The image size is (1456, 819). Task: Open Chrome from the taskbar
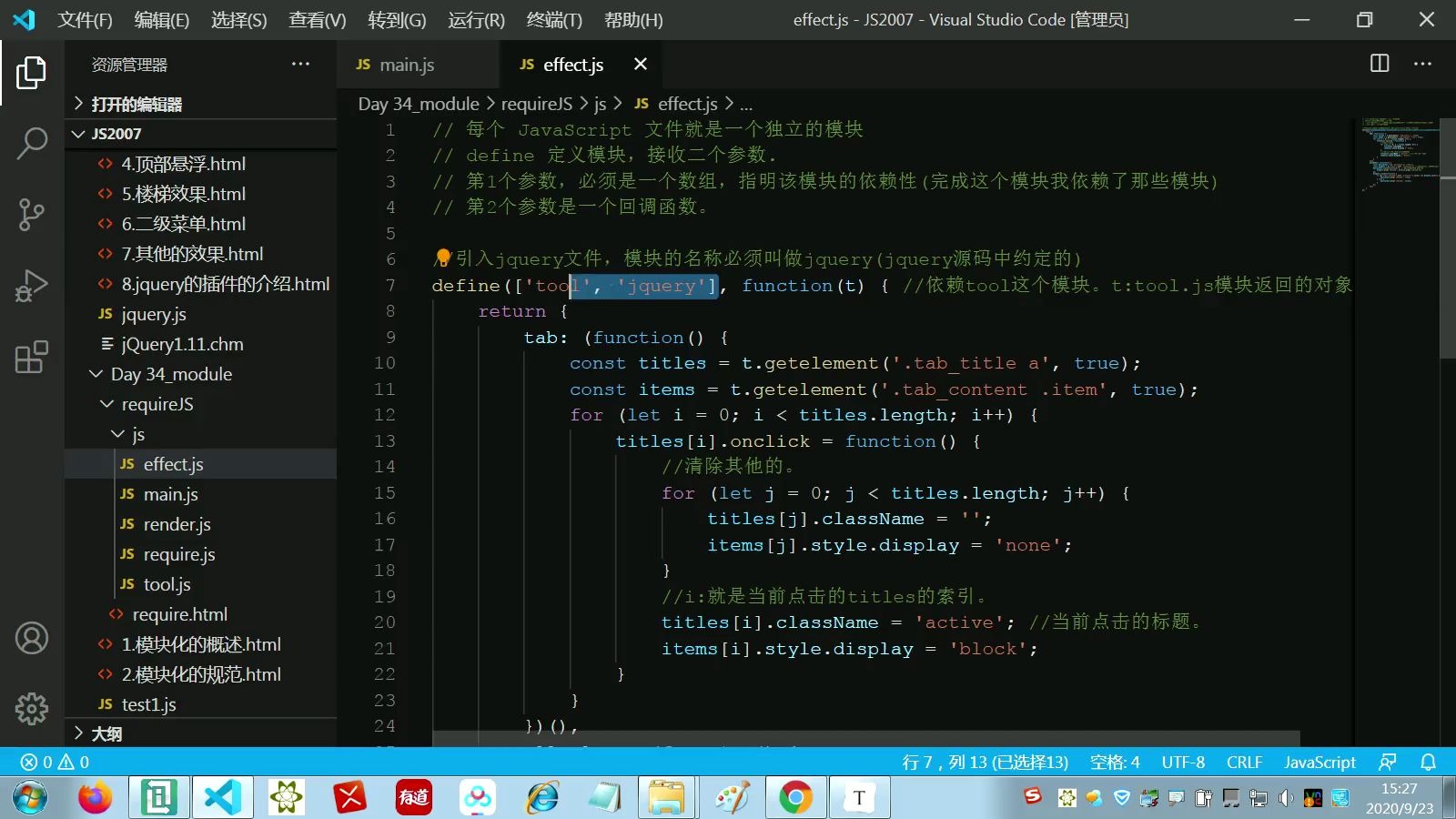click(x=795, y=798)
